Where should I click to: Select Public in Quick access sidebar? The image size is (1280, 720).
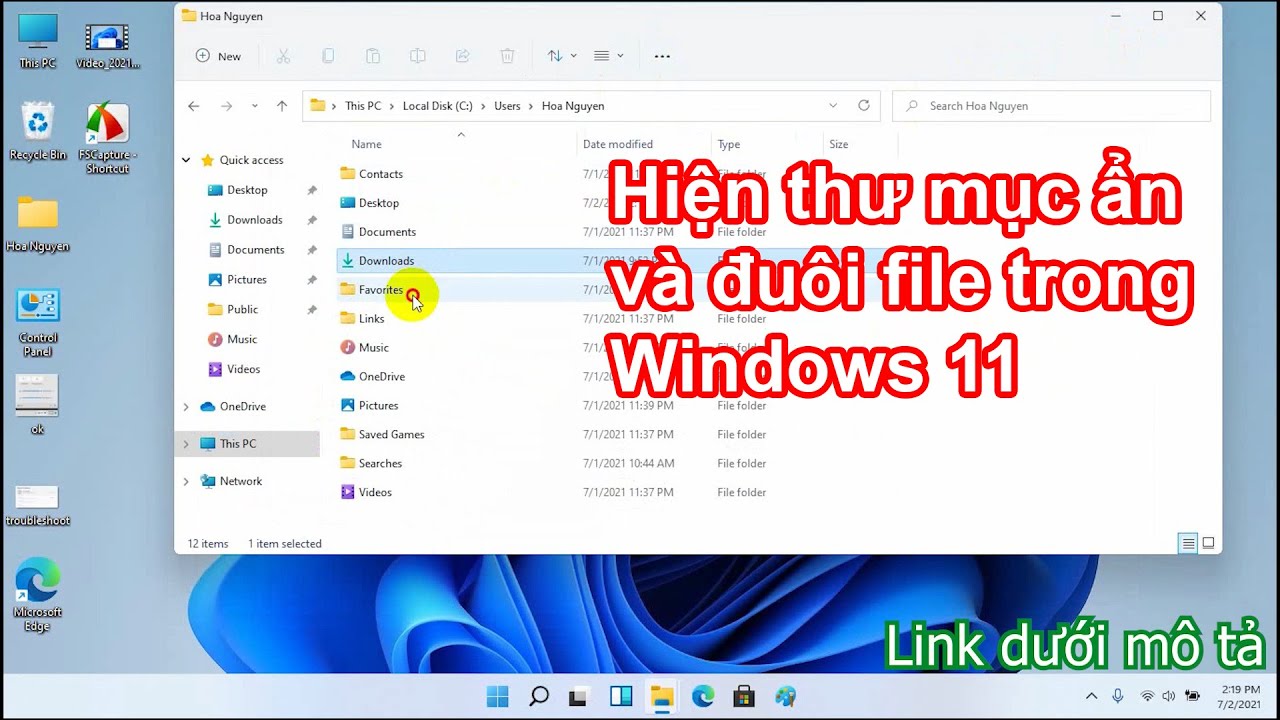[242, 310]
